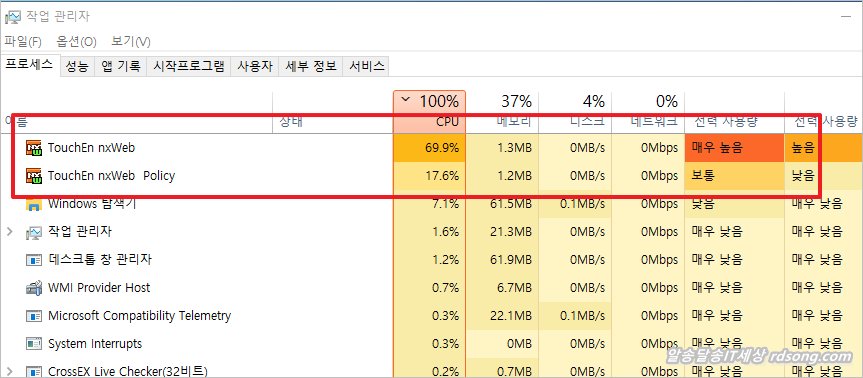Viewport: 863px width, 378px height.
Task: Click the 69.9% CPU value cell
Action: 429,147
